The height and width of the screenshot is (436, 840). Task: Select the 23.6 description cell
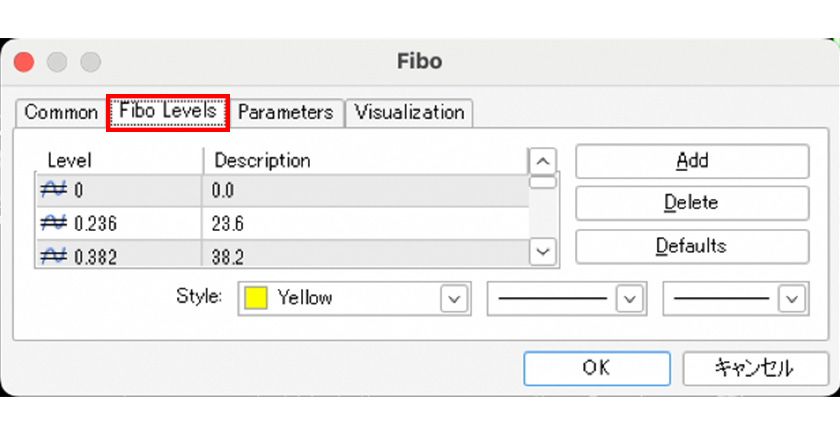click(365, 223)
